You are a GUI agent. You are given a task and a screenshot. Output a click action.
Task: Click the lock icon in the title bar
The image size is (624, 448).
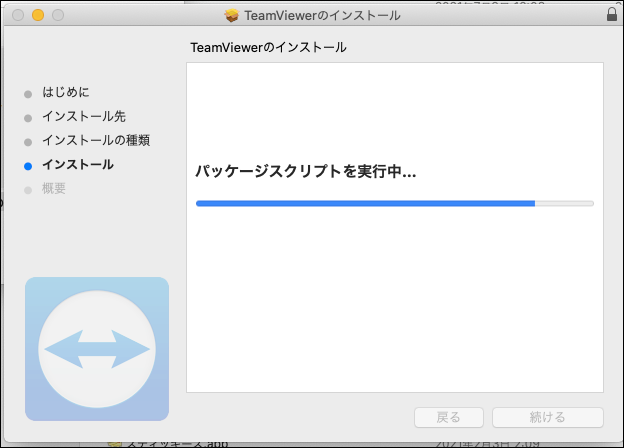click(x=612, y=15)
